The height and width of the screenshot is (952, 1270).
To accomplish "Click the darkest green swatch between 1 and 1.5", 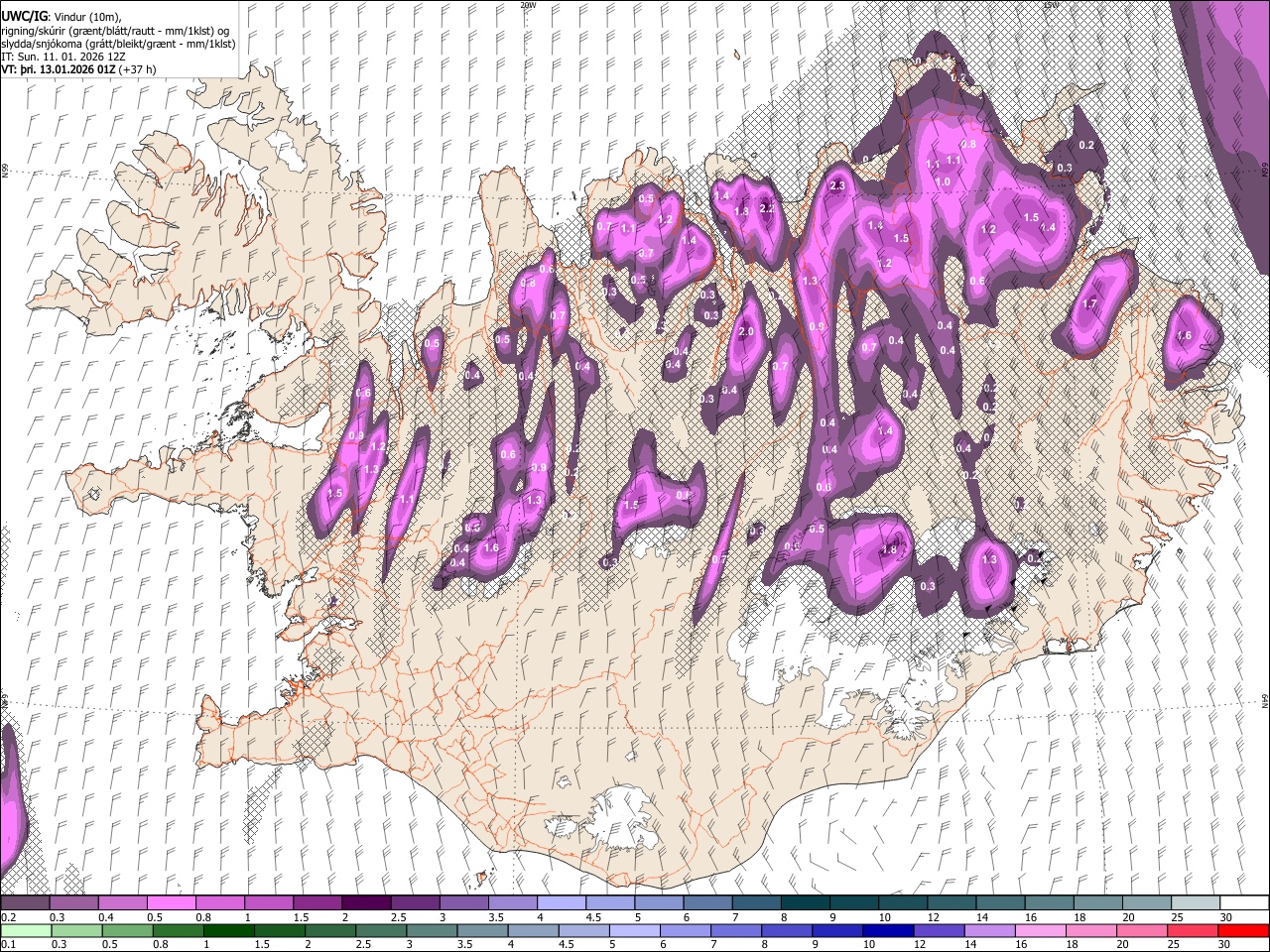I will [x=228, y=930].
